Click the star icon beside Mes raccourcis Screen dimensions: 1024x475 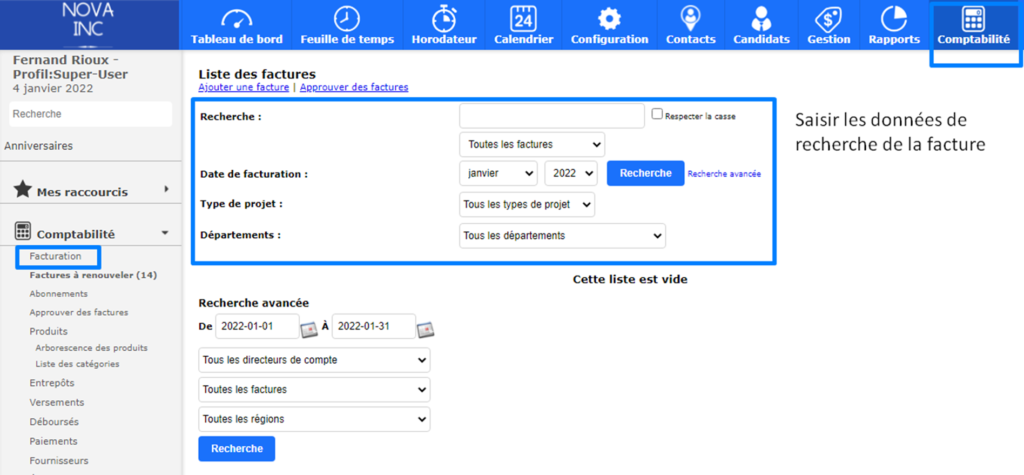(x=23, y=189)
